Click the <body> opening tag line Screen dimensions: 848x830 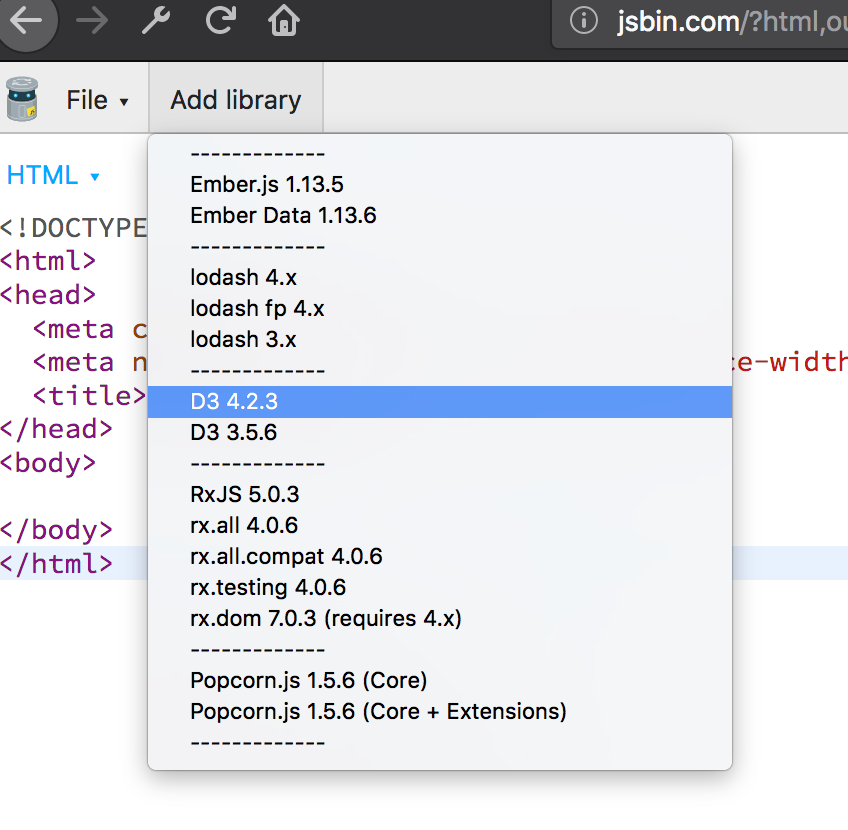click(48, 463)
